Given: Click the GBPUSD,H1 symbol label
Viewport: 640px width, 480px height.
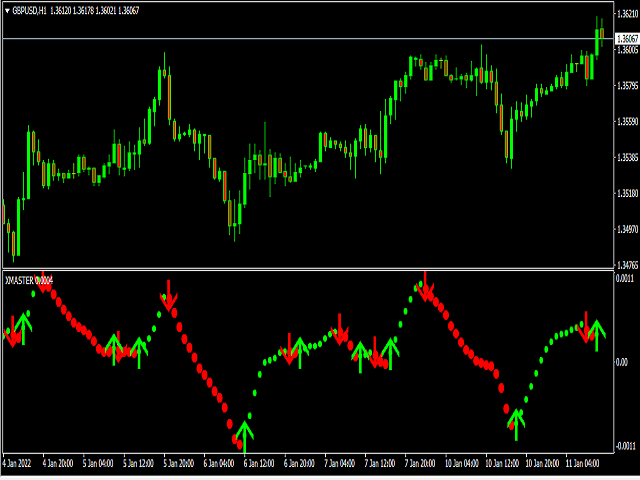Looking at the screenshot, I should (30, 11).
